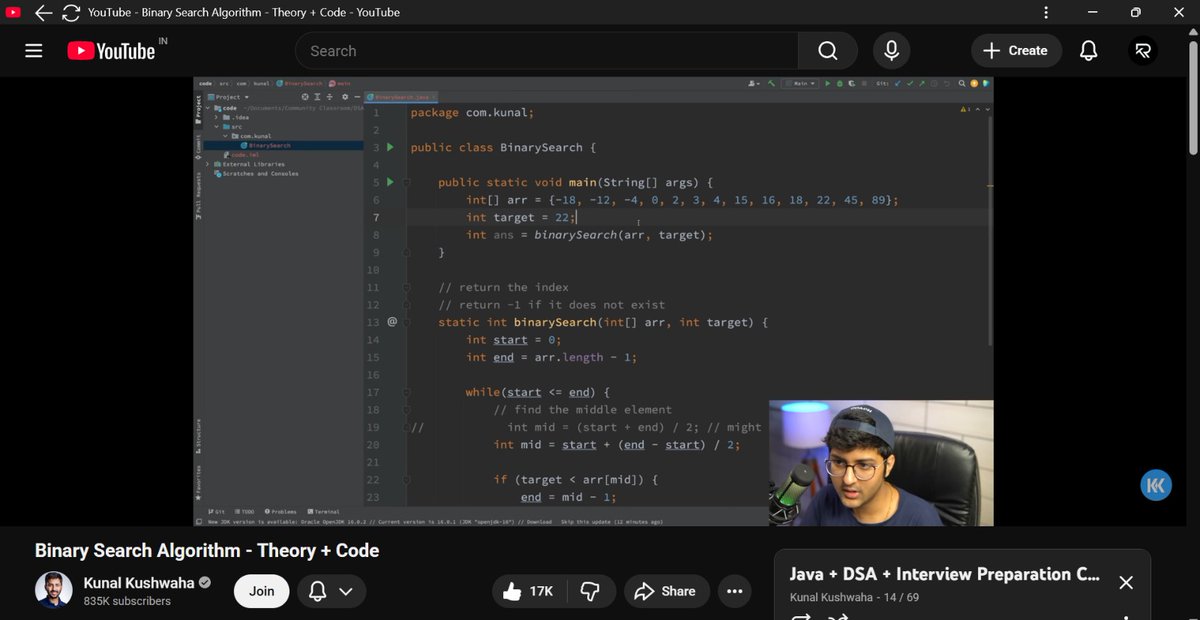Collapse the src folder in project tree

(216, 127)
